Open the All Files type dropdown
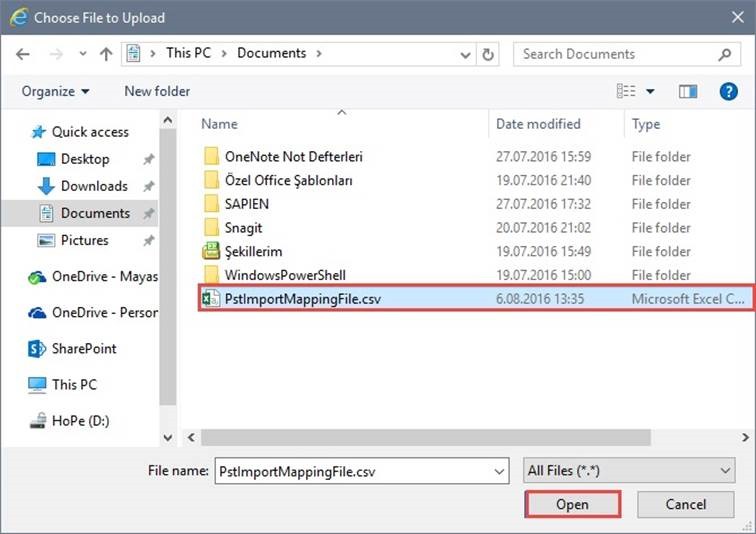 coord(629,470)
